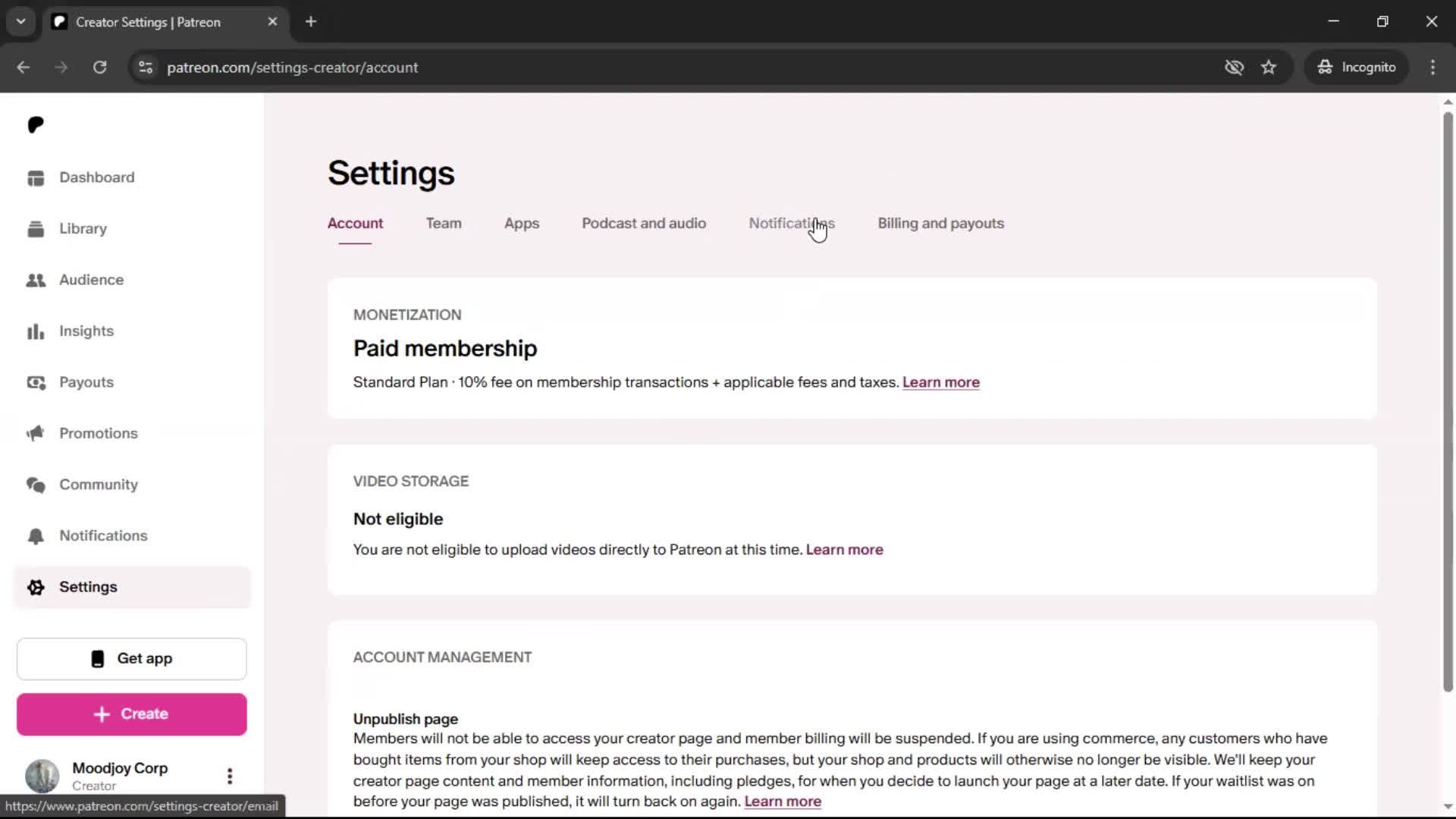Switch to the Apps tab
Screen dimensions: 1456x819
point(522,224)
